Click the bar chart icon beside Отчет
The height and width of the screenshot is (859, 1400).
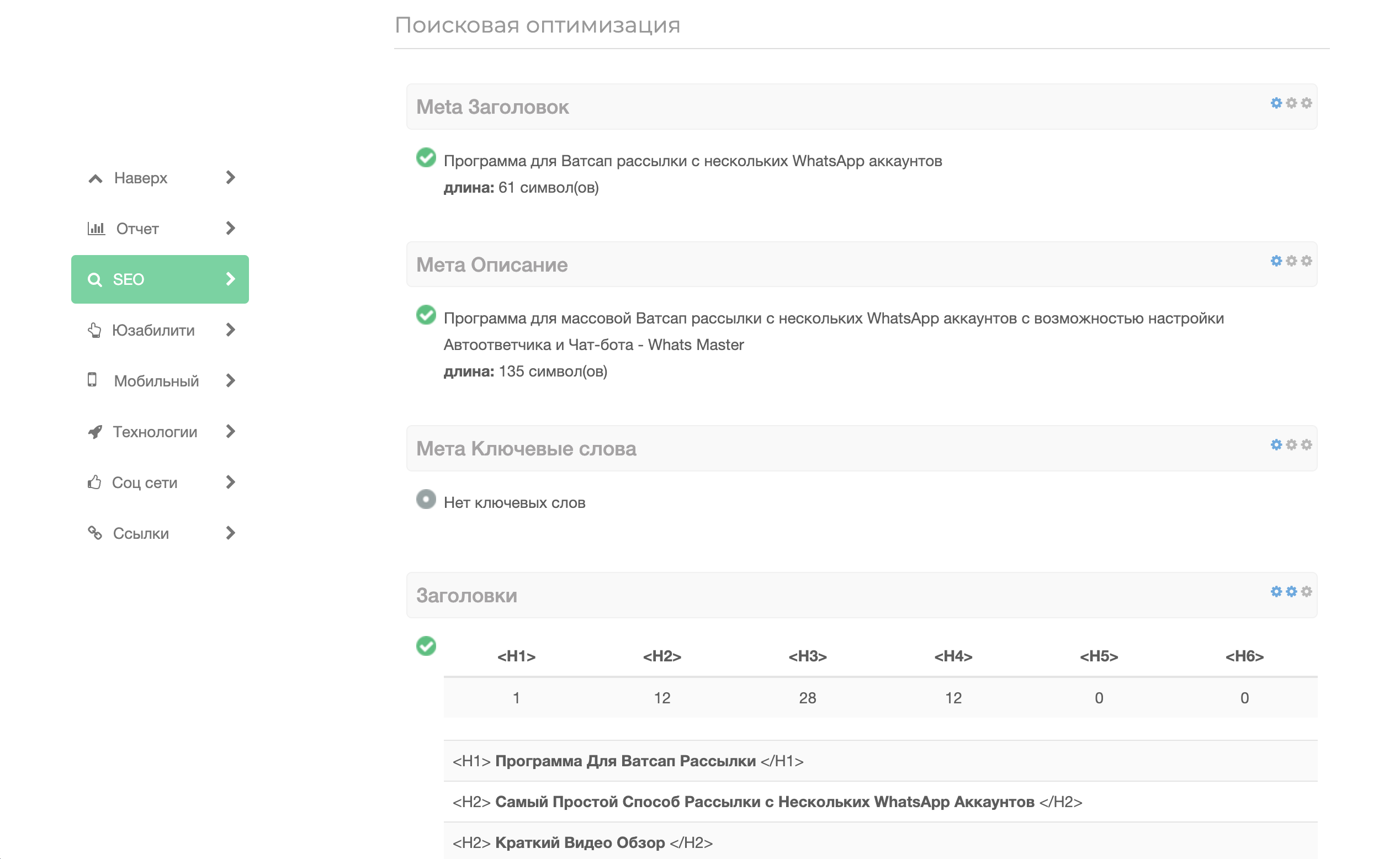[x=96, y=229]
